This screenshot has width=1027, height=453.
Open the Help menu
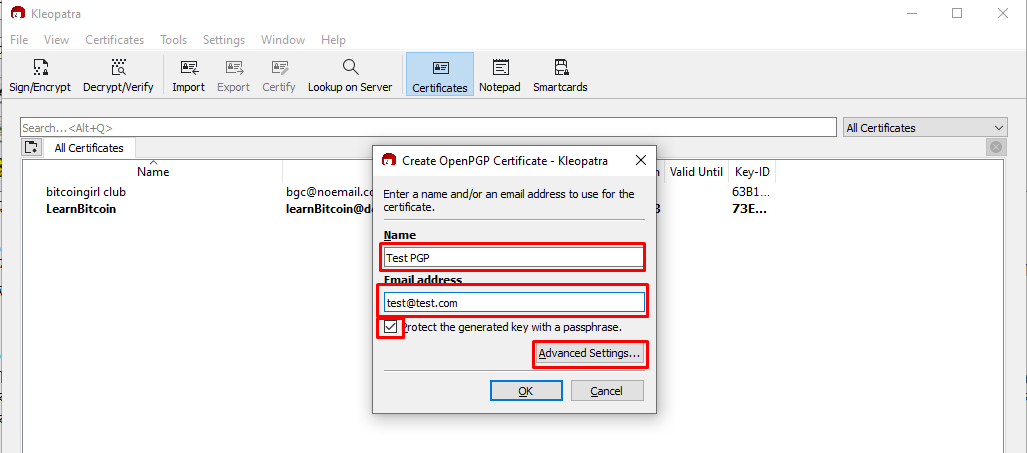(333, 40)
